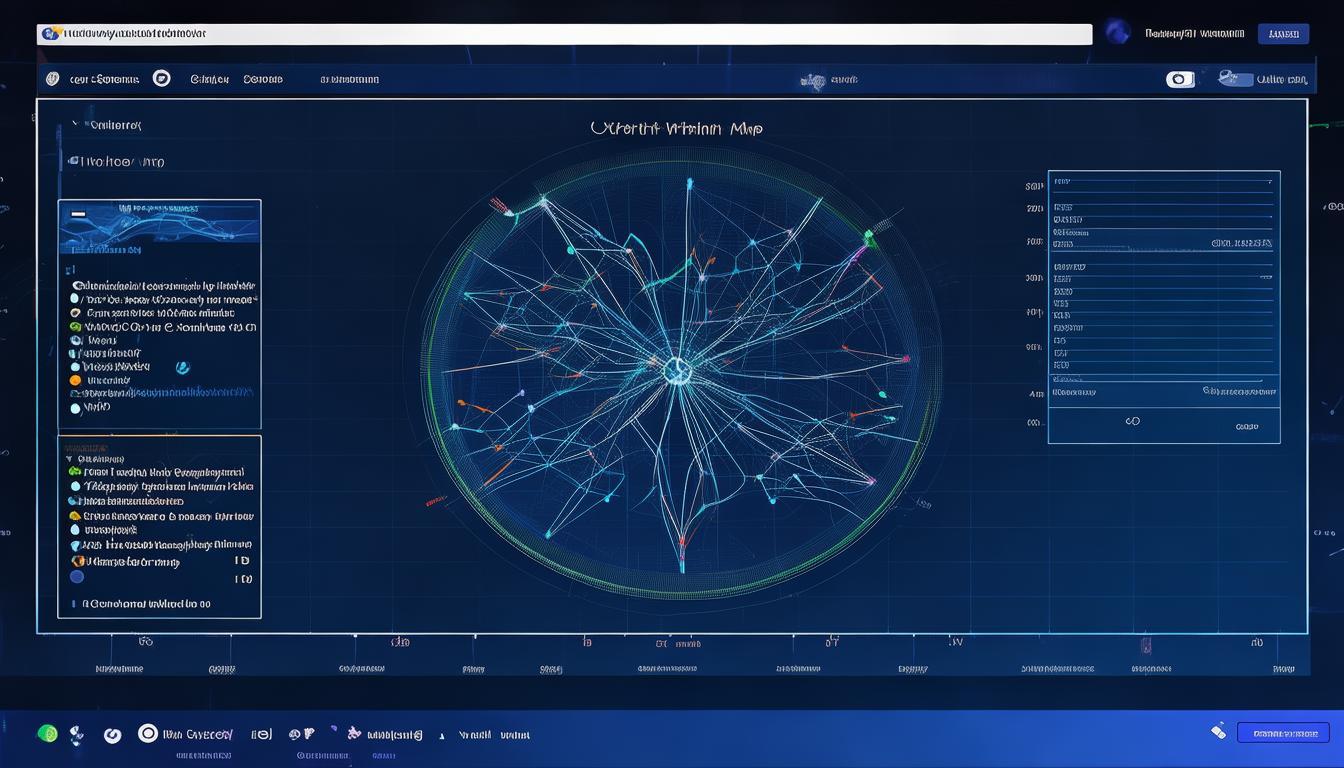Screen dimensions: 1344x768
Task: Click the small map icon in toolbar center
Action: tap(812, 81)
